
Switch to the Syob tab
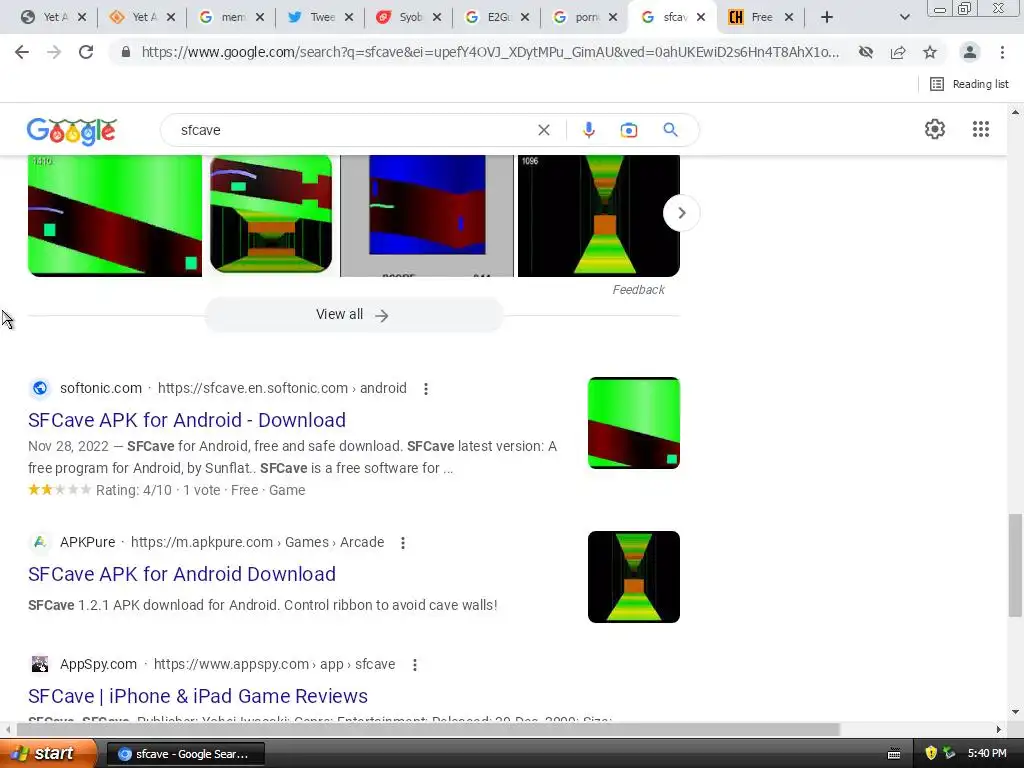[400, 17]
